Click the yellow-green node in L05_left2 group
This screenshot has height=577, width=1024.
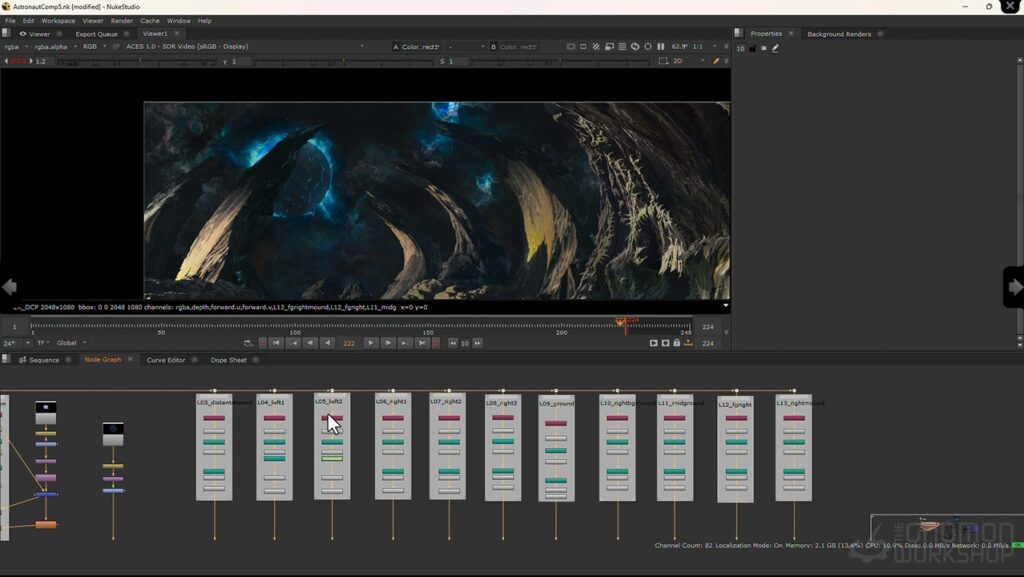coord(332,459)
